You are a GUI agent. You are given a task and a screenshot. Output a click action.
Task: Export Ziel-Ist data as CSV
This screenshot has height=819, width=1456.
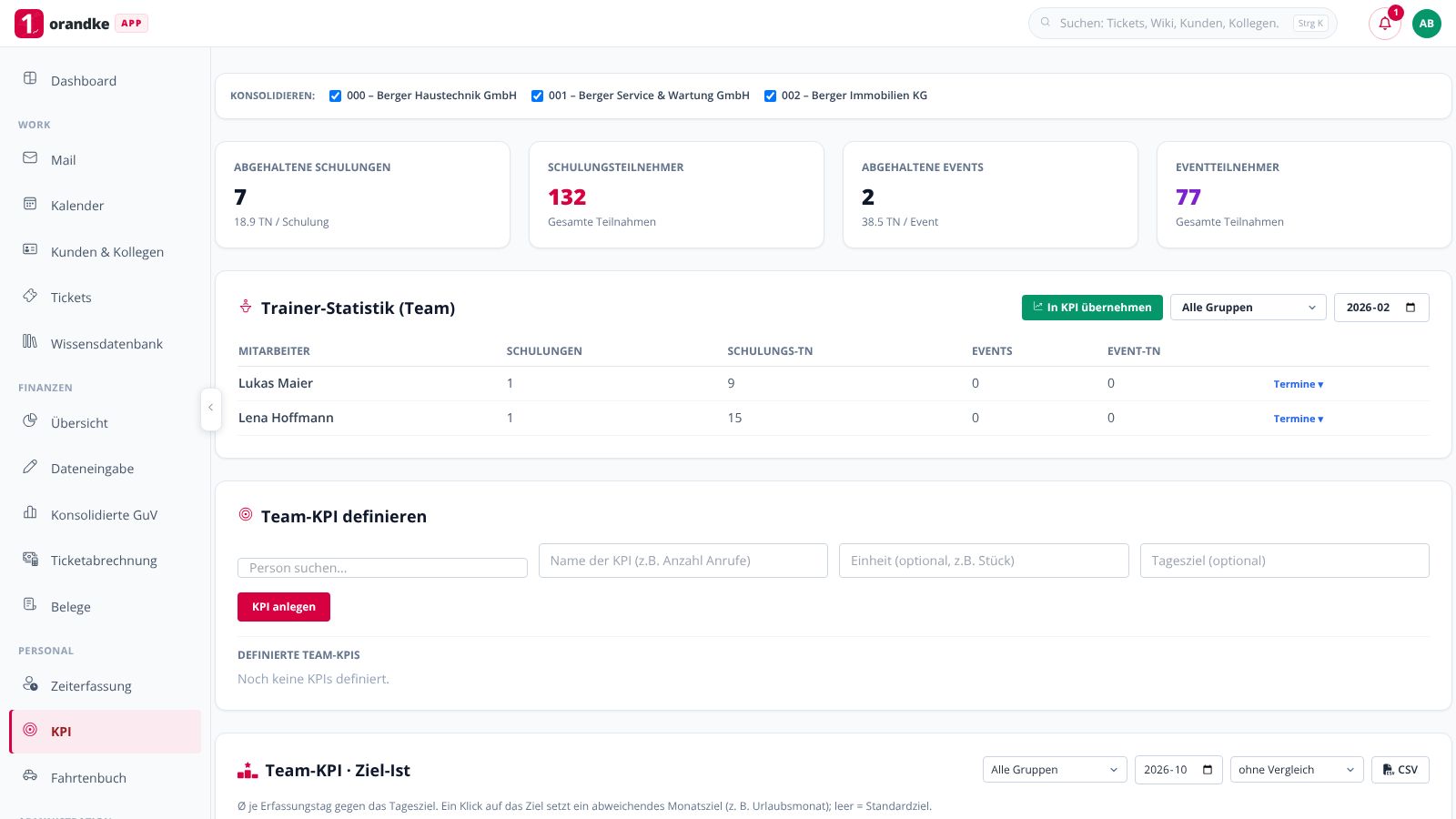tap(1400, 770)
